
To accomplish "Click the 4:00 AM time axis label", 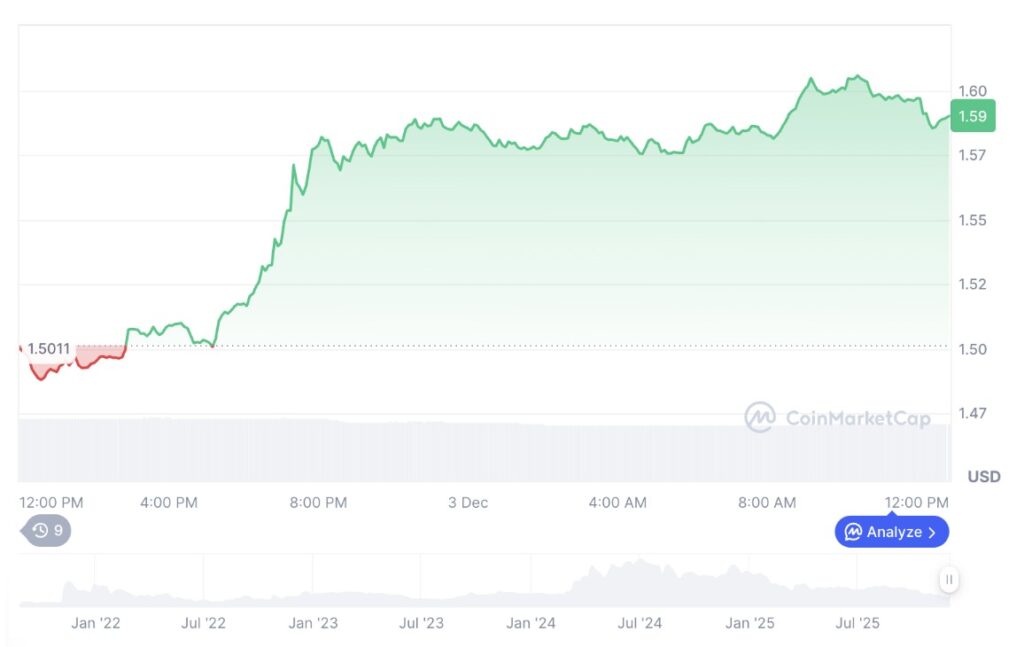I will (x=618, y=502).
